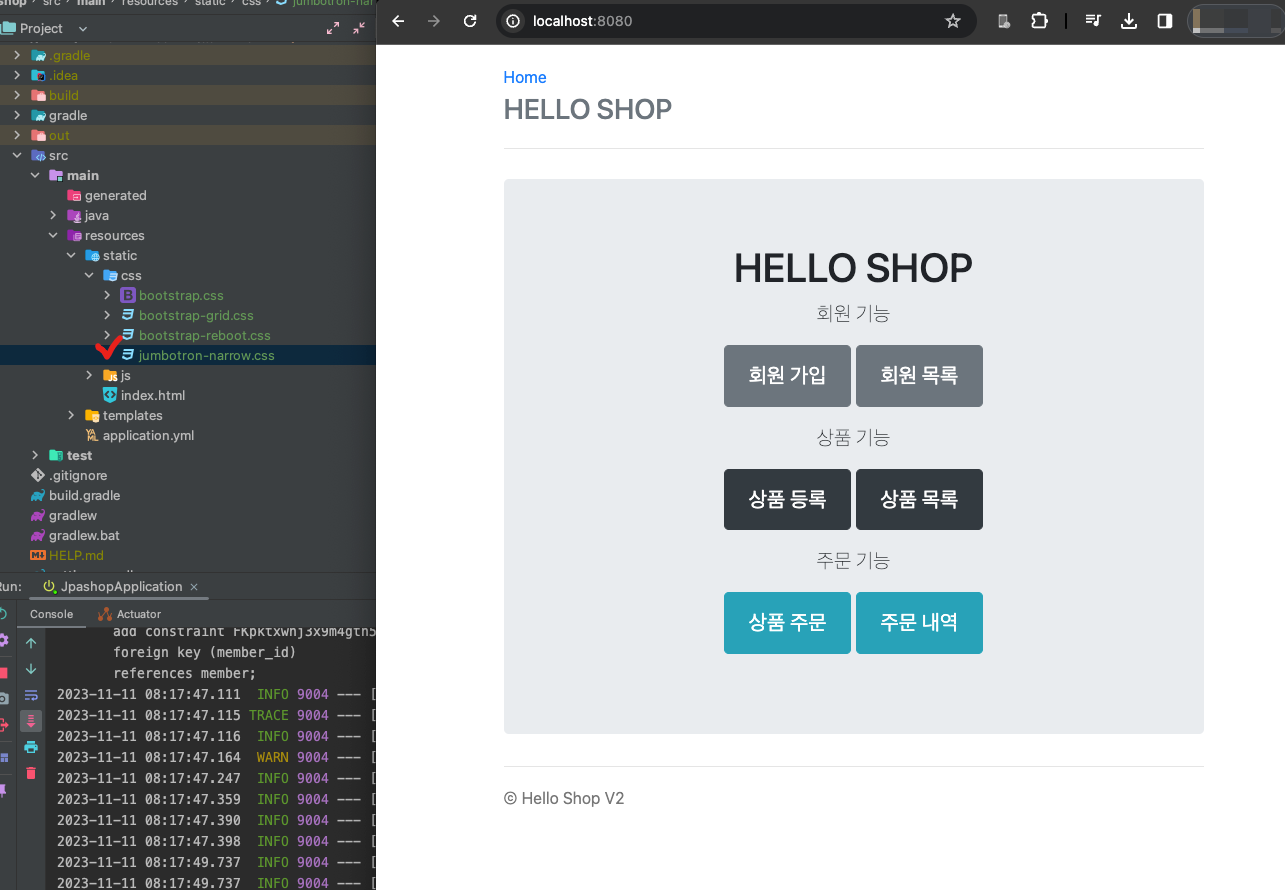Image resolution: width=1285 pixels, height=890 pixels.
Task: Click the browser forward arrow
Action: pyautogui.click(x=434, y=21)
